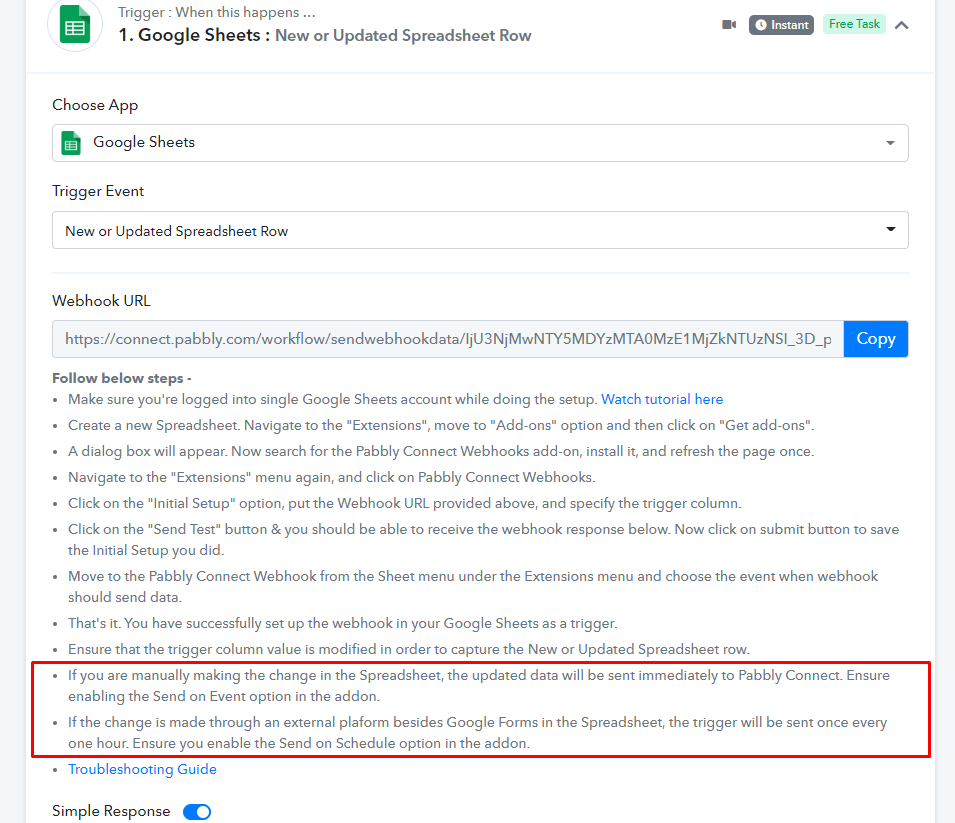The height and width of the screenshot is (823, 955).
Task: Click the 'Trigger : When this happens ...' text
Action: [x=217, y=12]
